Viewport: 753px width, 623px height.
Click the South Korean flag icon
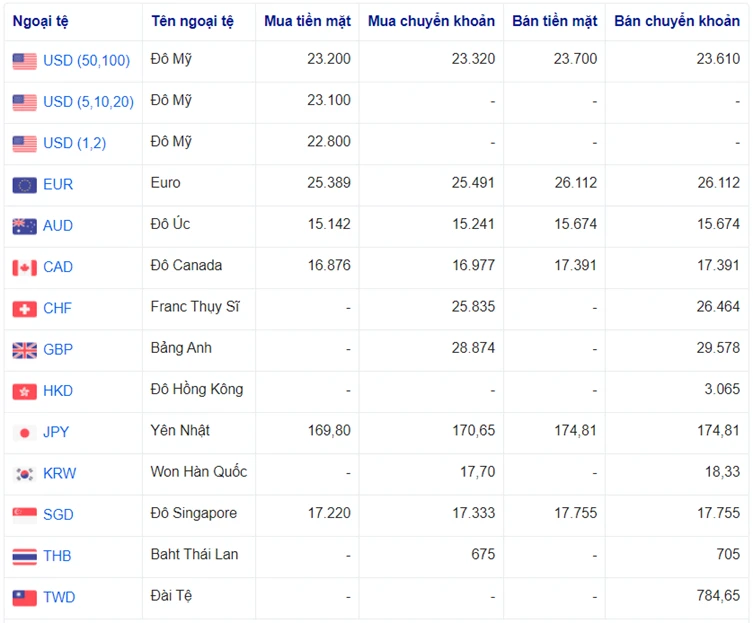(25, 474)
